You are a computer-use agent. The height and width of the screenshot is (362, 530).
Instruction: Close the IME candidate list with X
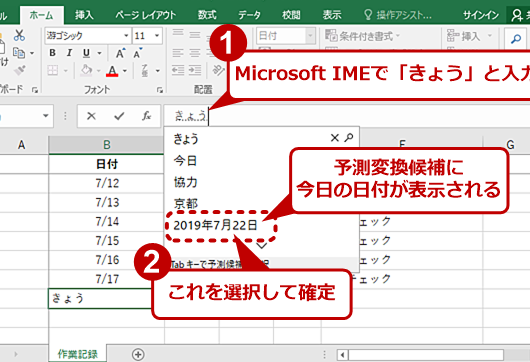tap(335, 138)
